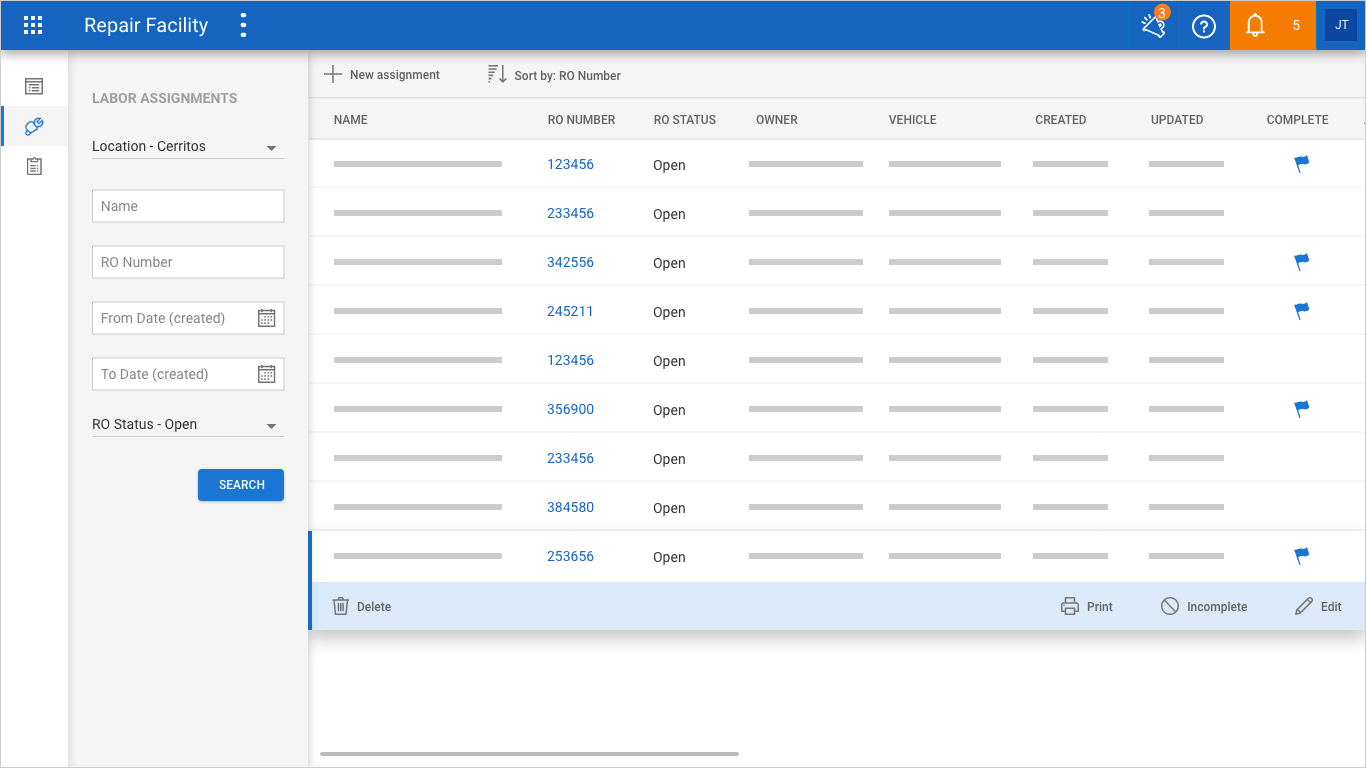Choose Incomplete in the row action bar
The width and height of the screenshot is (1366, 768).
[x=1204, y=607]
